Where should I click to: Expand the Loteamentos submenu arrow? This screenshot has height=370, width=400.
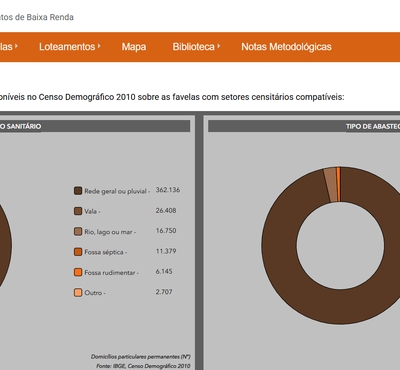99,46
